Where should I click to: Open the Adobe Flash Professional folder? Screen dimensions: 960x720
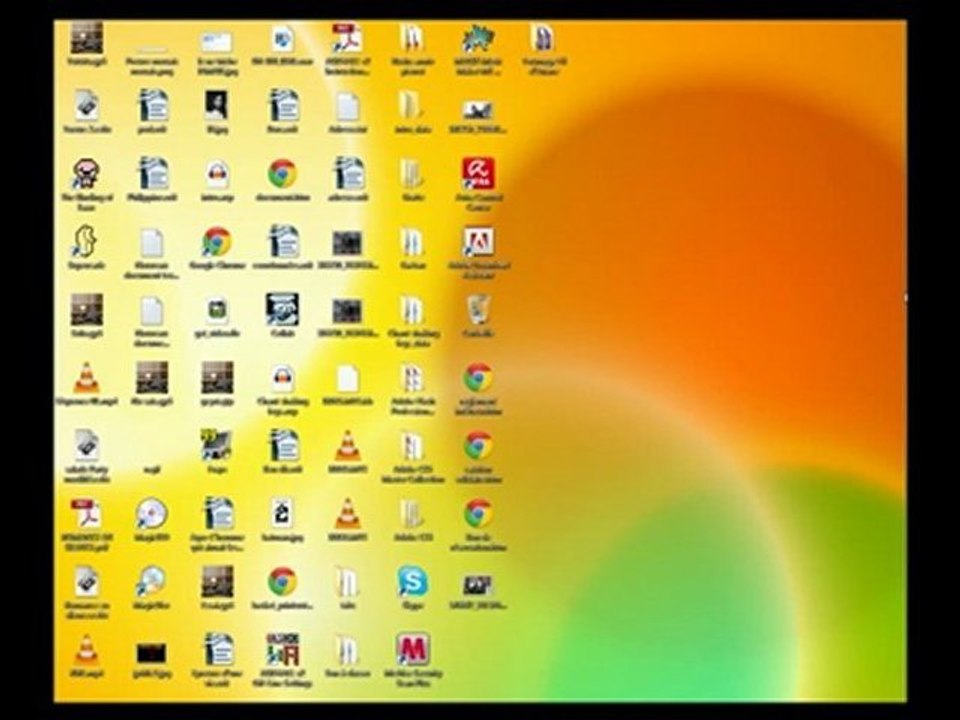413,379
